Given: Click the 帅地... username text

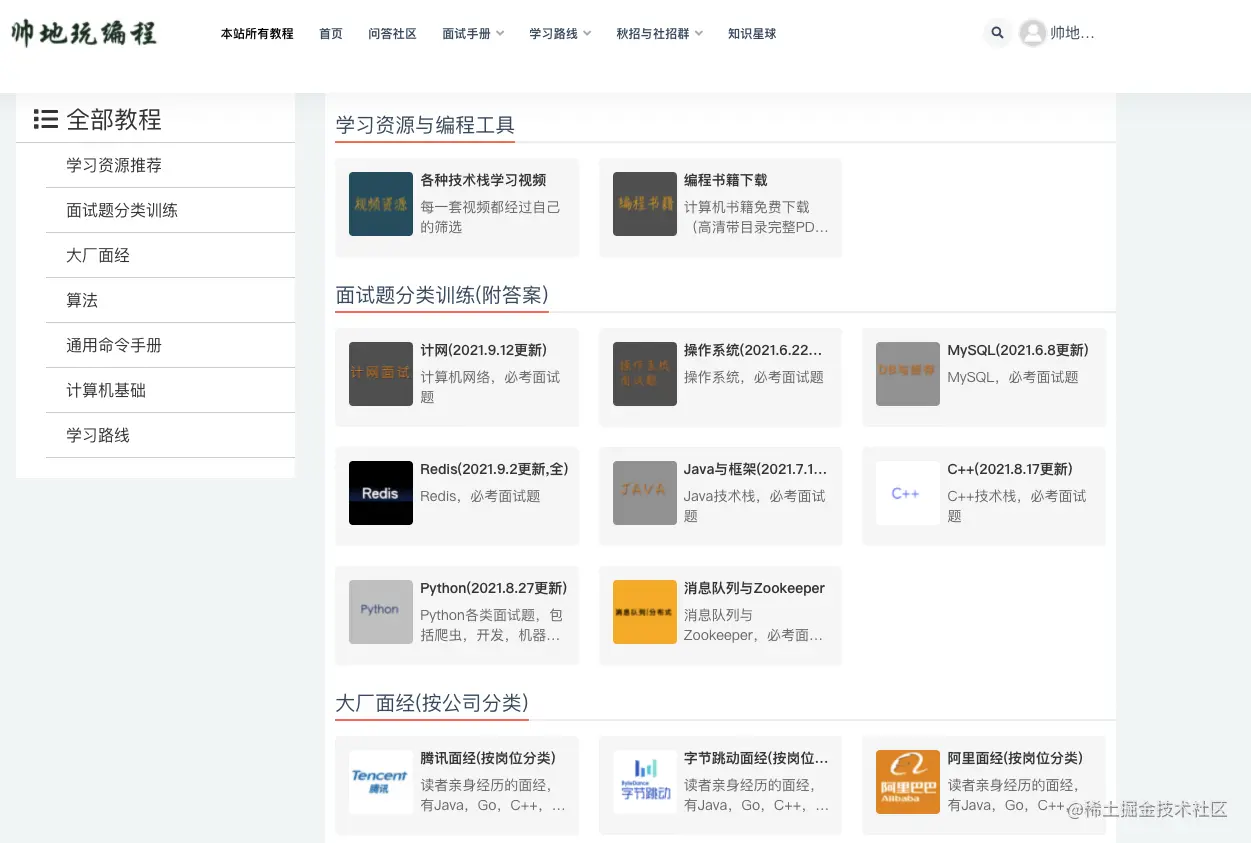Looking at the screenshot, I should 1072,33.
